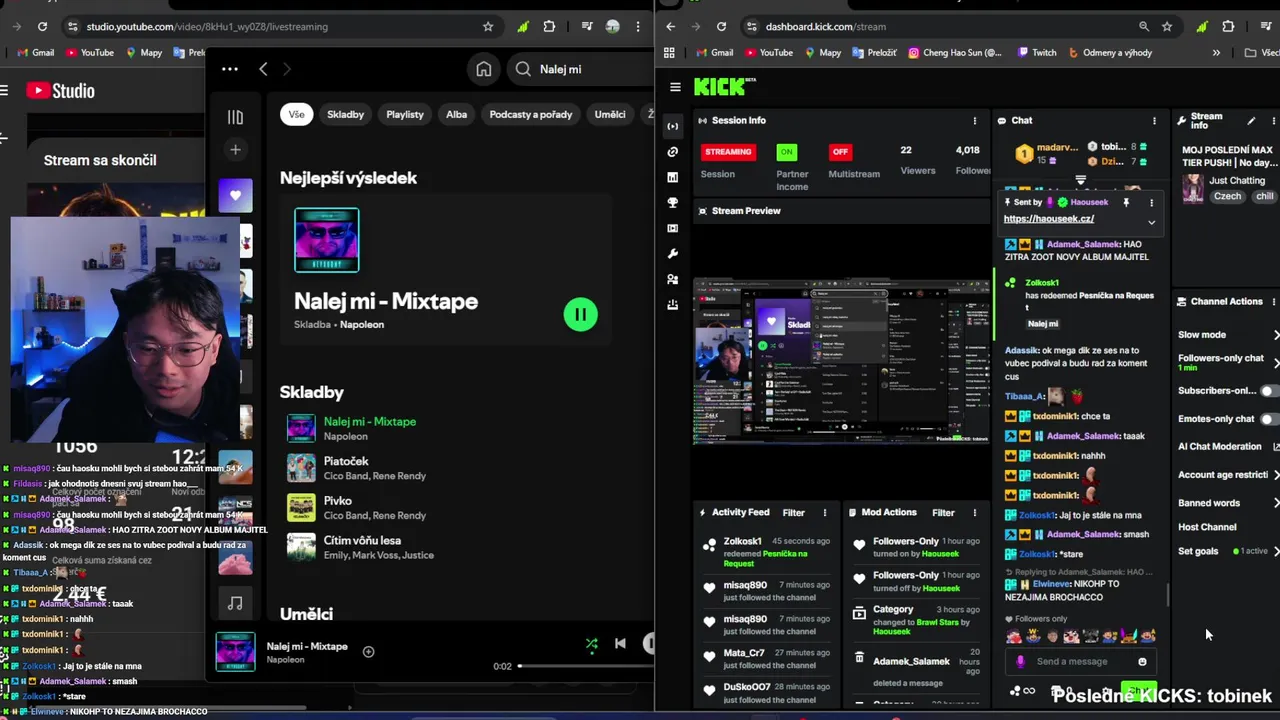Open Channel Actions three-dot menu
The image size is (1280, 720).
pyautogui.click(x=1273, y=302)
